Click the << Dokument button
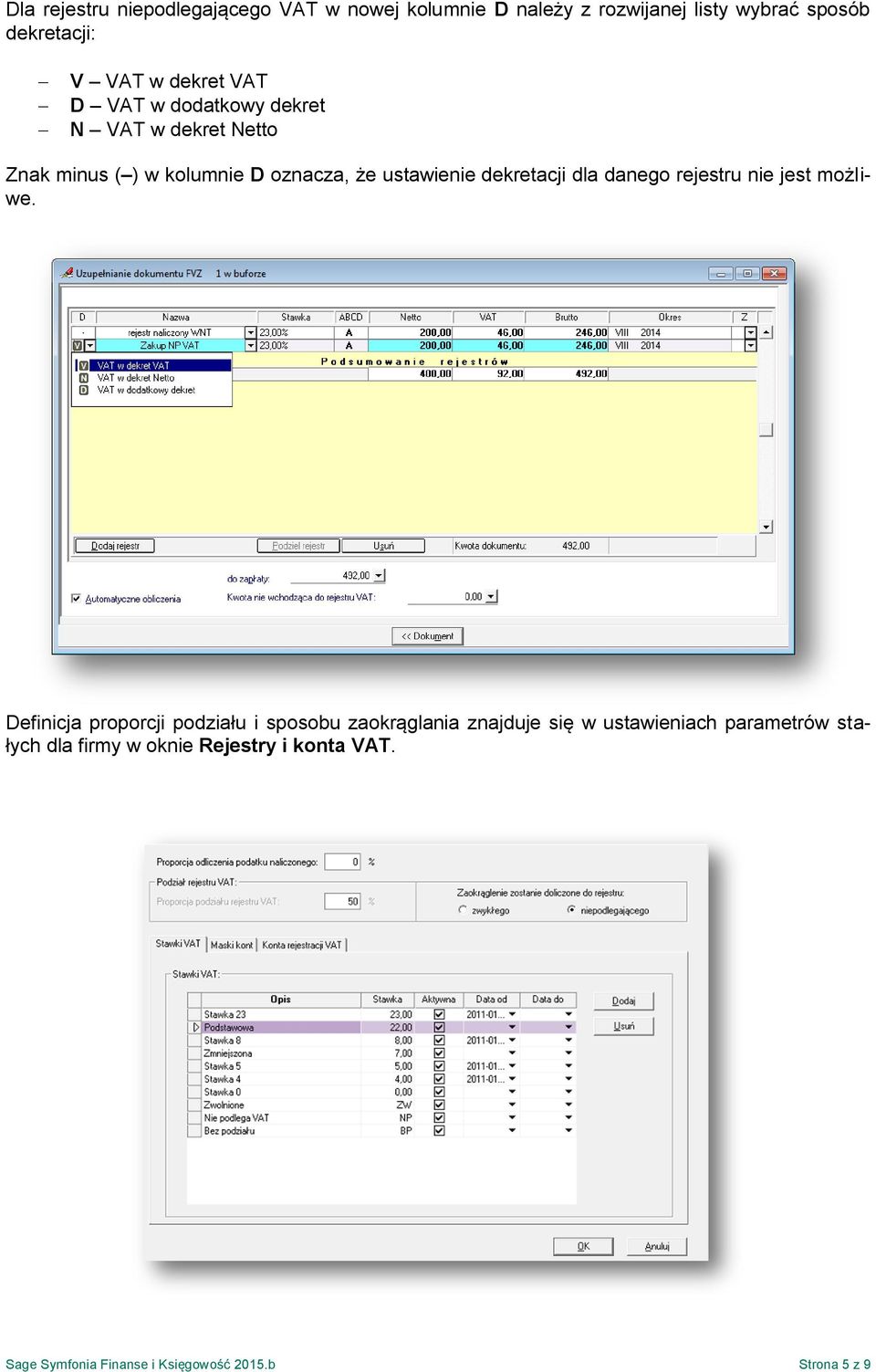Image resolution: width=876 pixels, height=1372 pixels. 428,636
